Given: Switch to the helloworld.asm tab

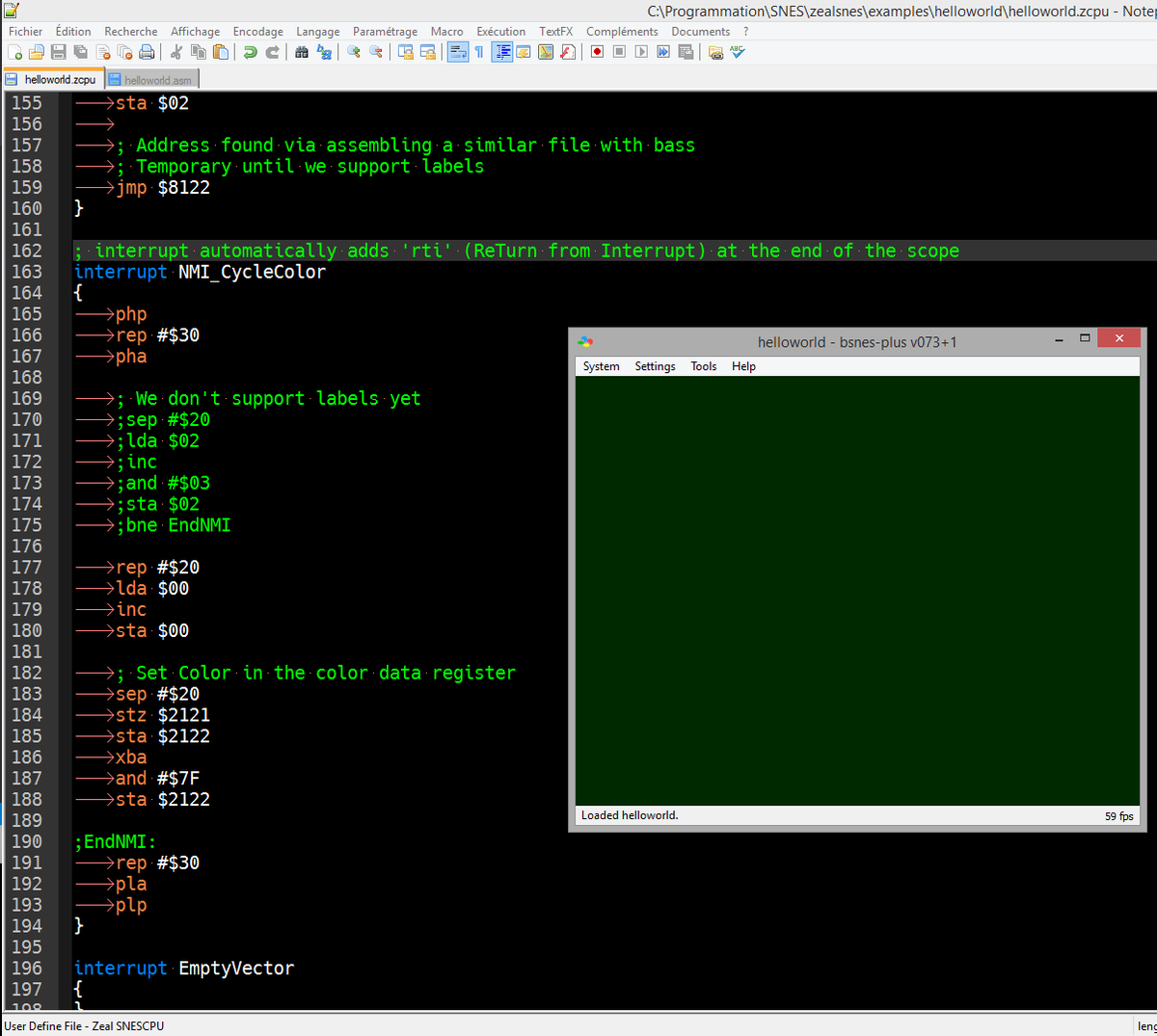Looking at the screenshot, I should 151,80.
